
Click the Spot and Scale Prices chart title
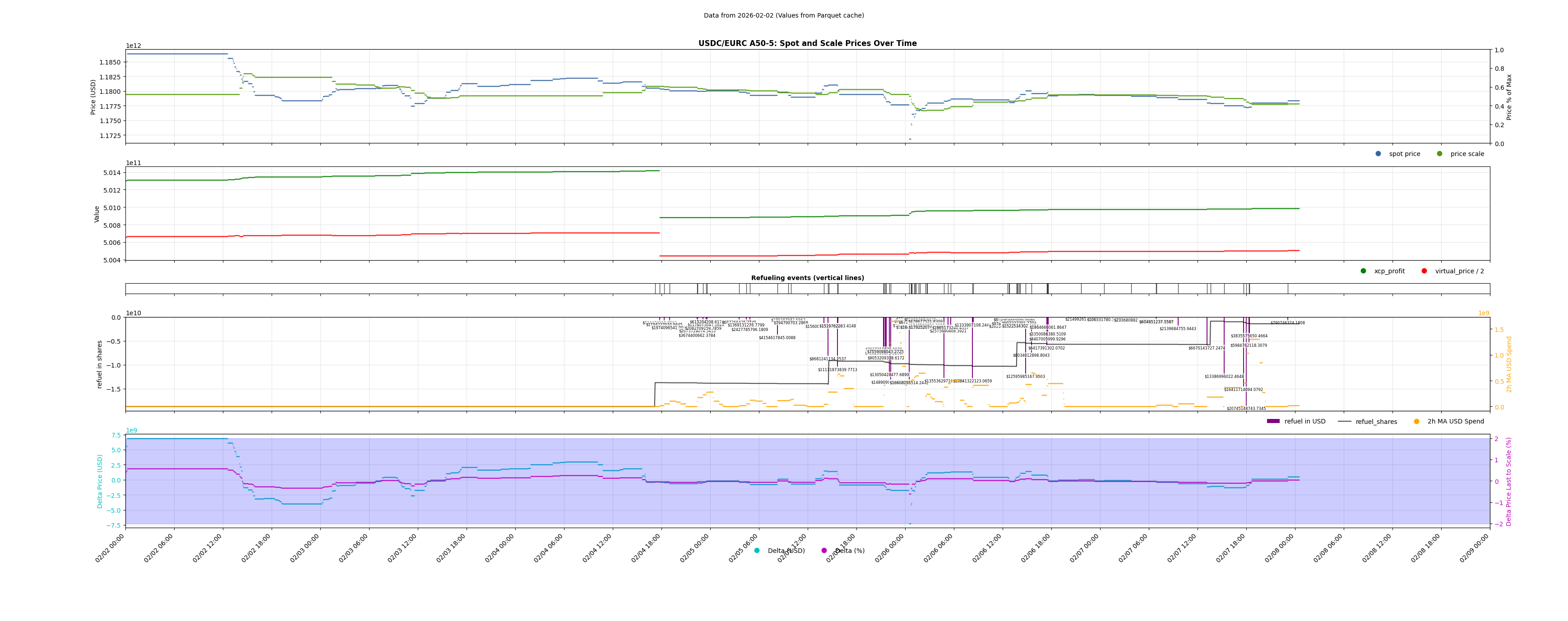tap(807, 44)
